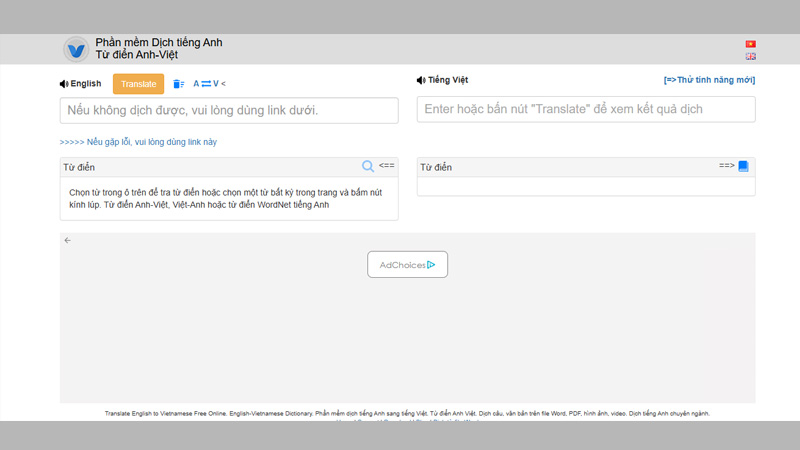Play English audio with speaker icon
The height and width of the screenshot is (450, 800).
tap(65, 84)
